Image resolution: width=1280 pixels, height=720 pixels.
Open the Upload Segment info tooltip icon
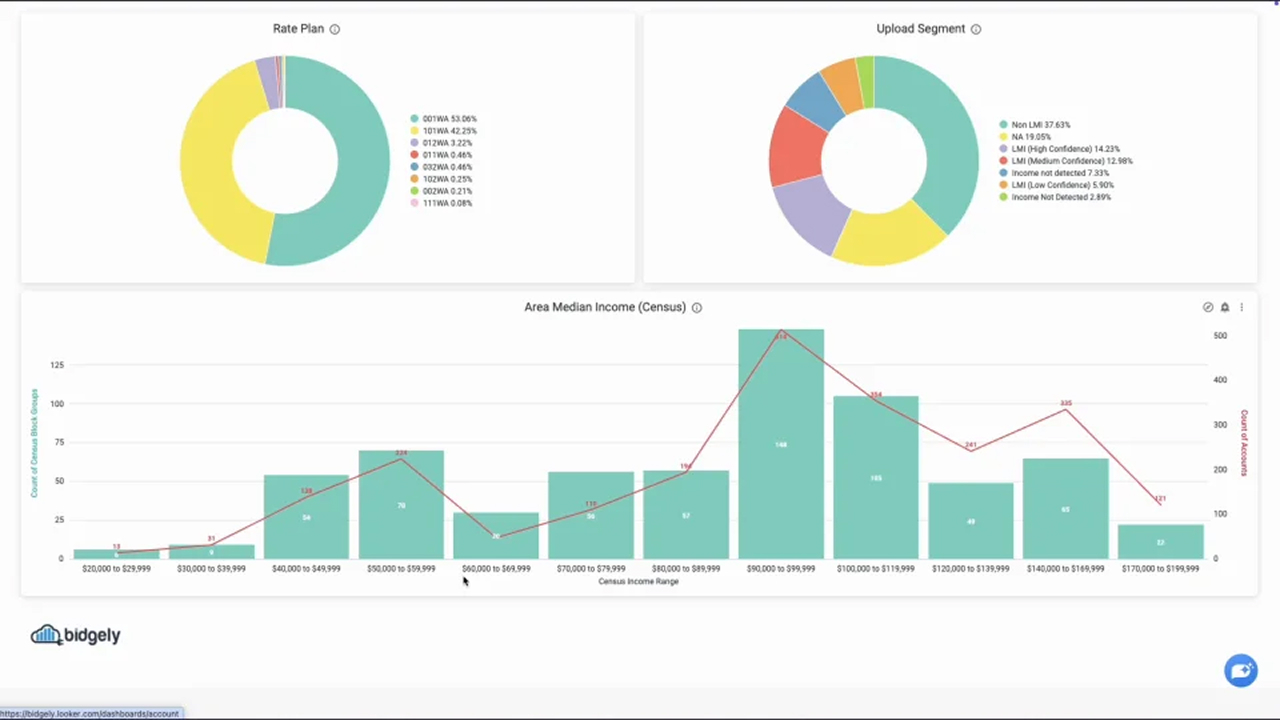(x=975, y=28)
